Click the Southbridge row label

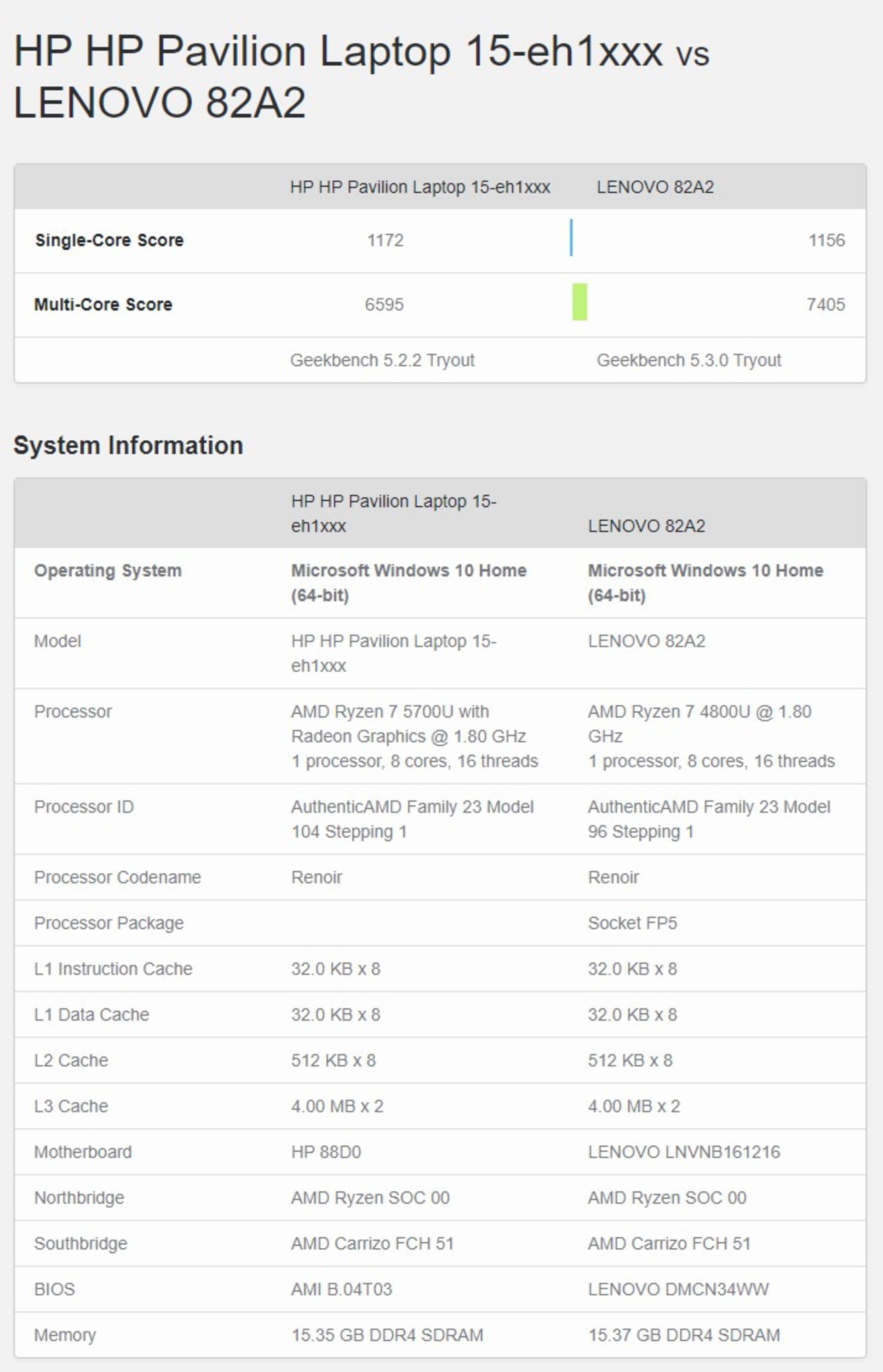point(81,1244)
